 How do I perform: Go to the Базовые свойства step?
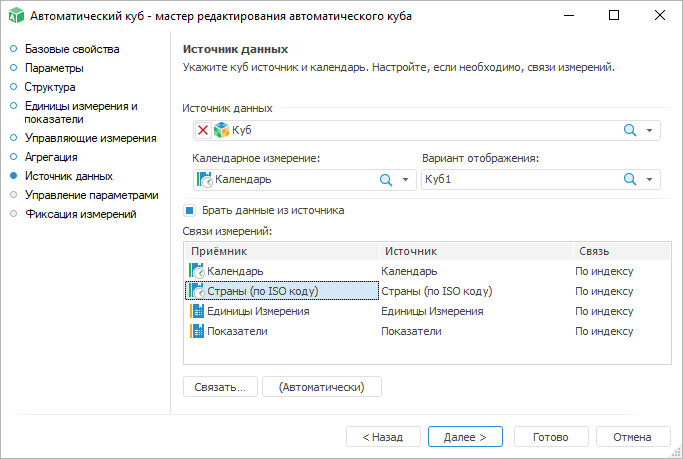(x=71, y=49)
